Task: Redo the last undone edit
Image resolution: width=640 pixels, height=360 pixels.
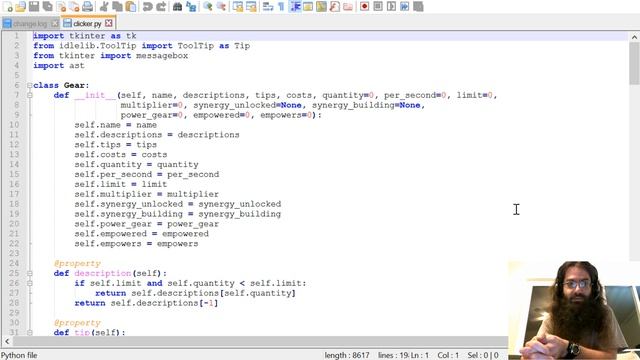Action: click(161, 6)
